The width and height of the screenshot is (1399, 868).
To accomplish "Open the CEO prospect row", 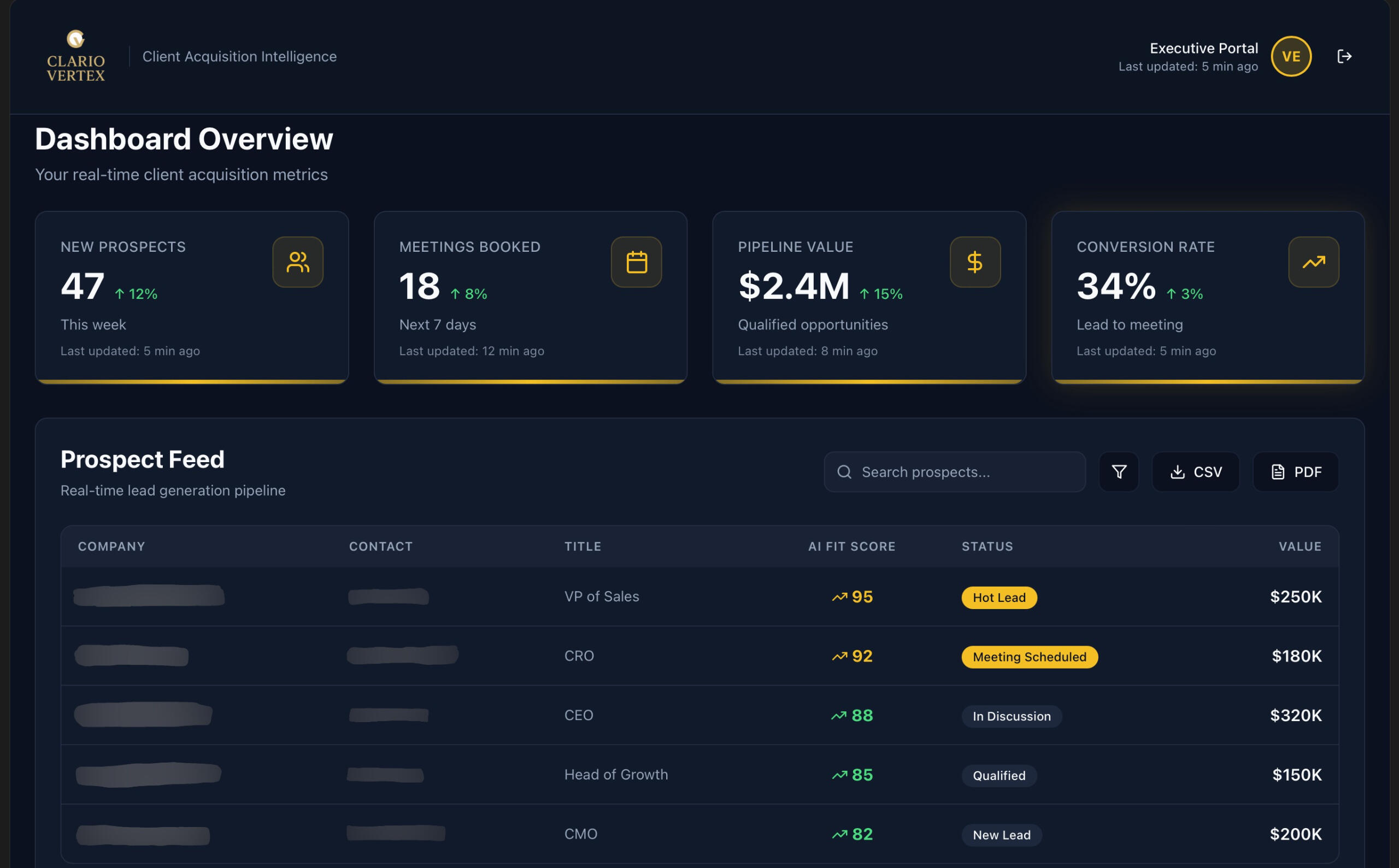I will pyautogui.click(x=578, y=715).
